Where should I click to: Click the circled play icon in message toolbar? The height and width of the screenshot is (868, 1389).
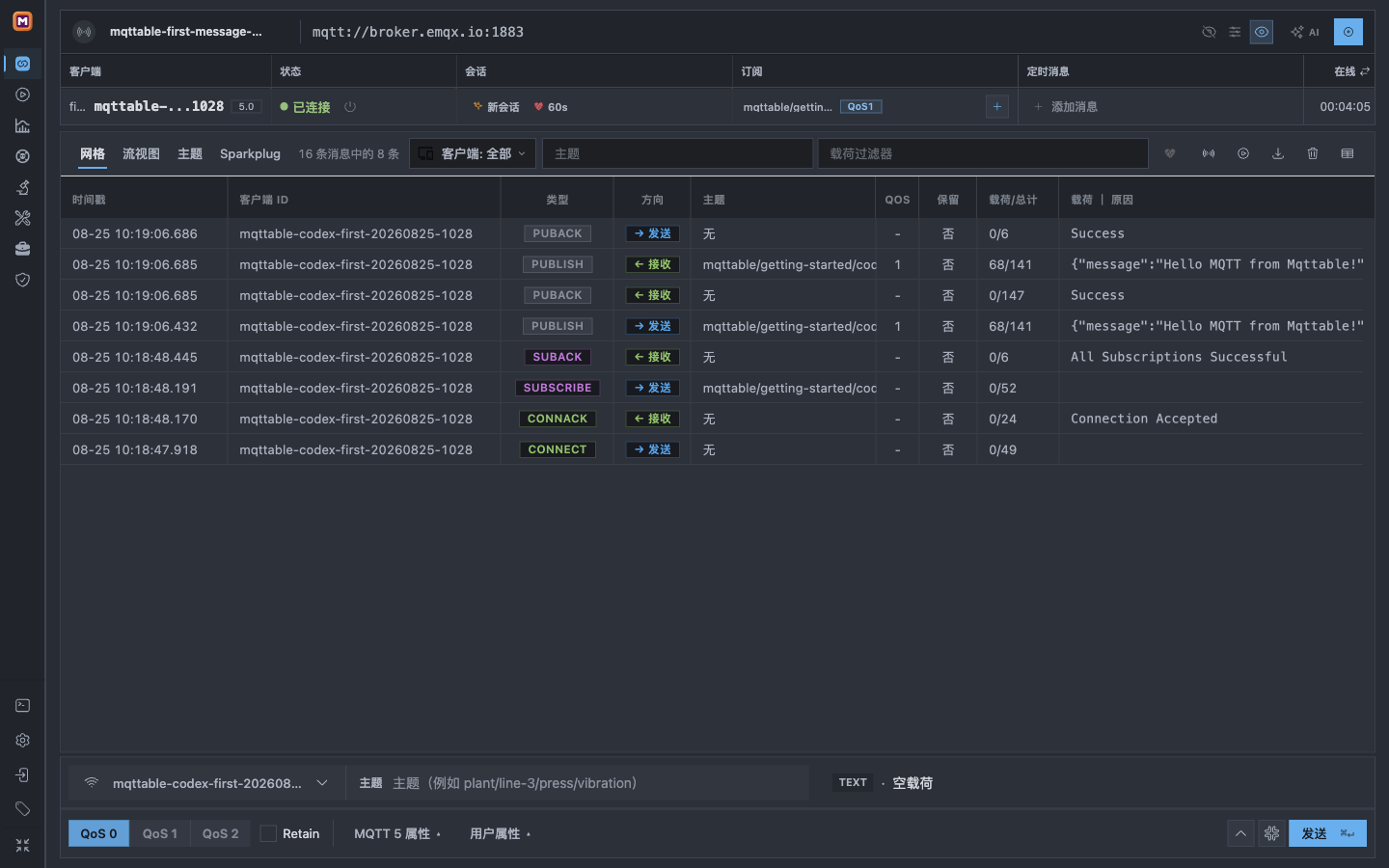coord(1243,153)
